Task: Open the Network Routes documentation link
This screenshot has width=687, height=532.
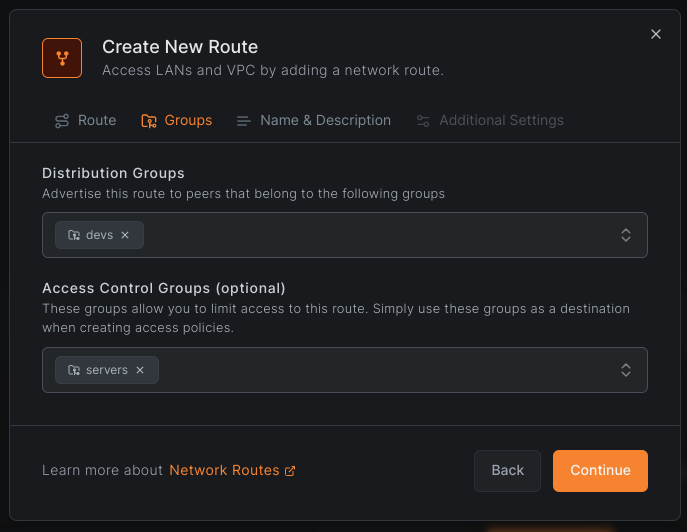Action: 224,470
